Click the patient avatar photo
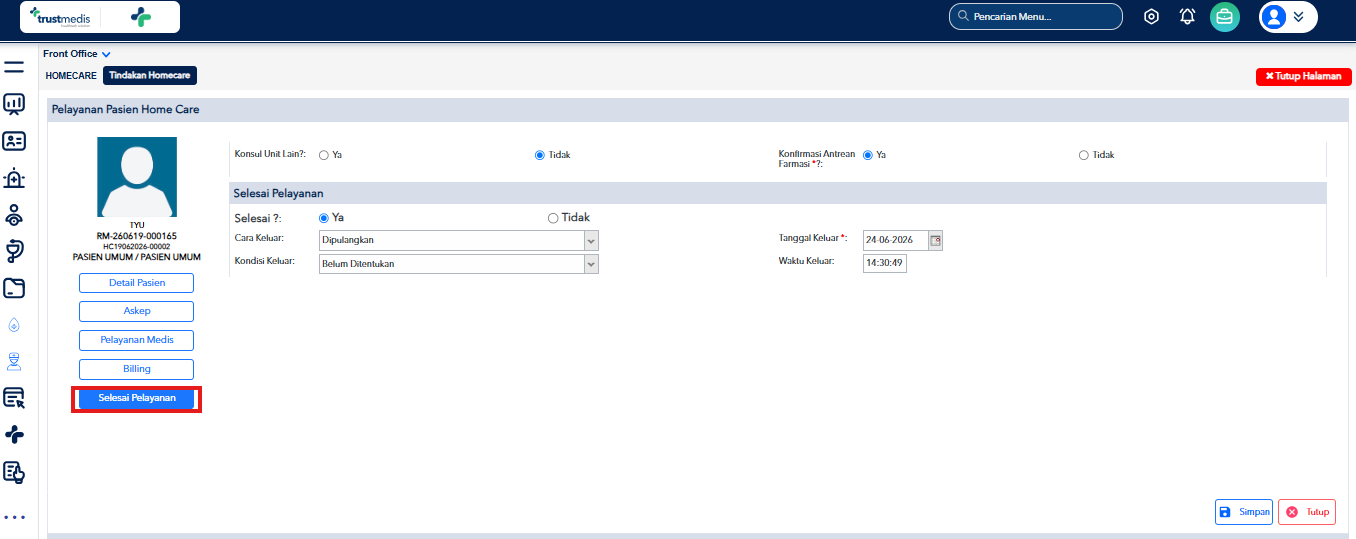This screenshot has height=539, width=1356. coord(137,177)
